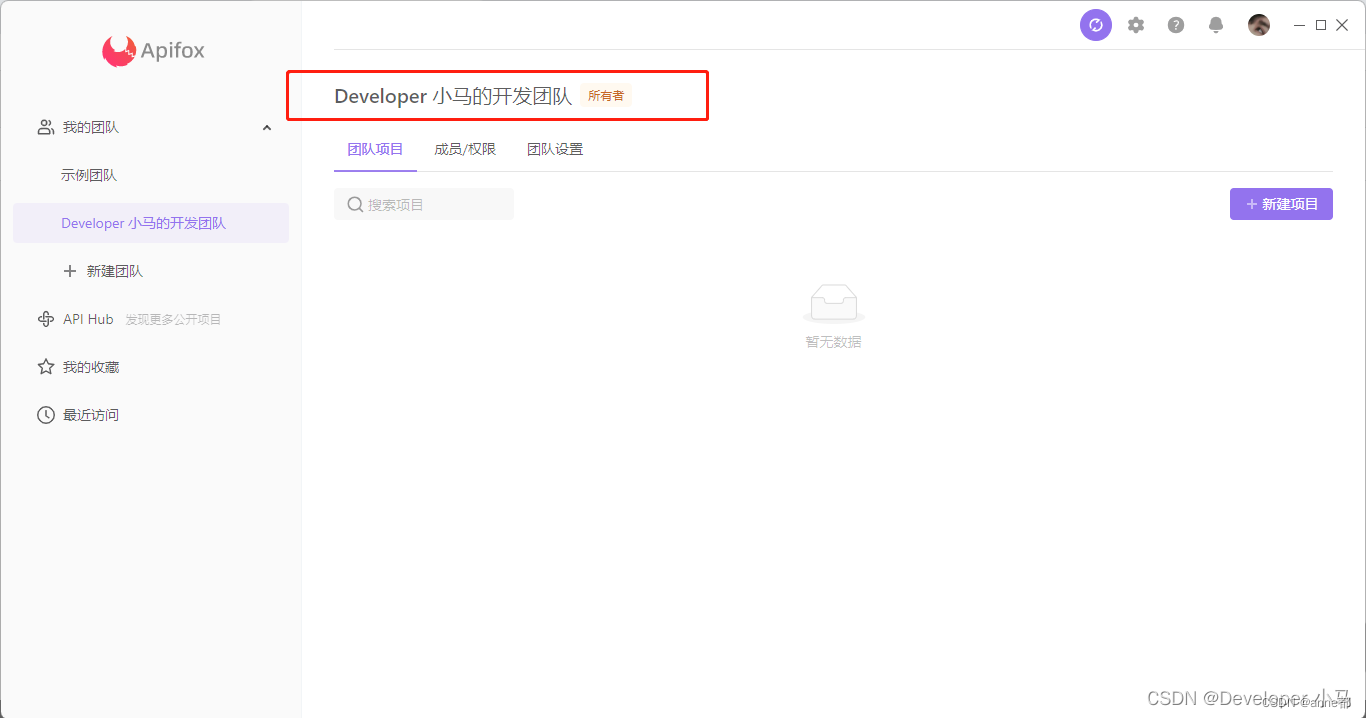Viewport: 1366px width, 718px height.
Task: Open help via question mark icon
Action: tap(1176, 25)
